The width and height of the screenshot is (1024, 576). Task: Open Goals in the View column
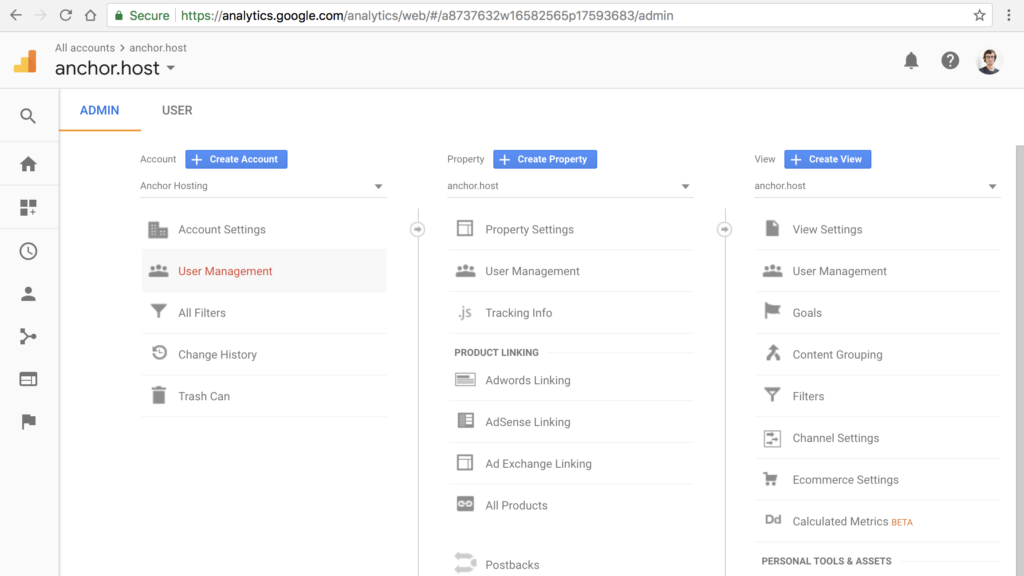pos(806,313)
